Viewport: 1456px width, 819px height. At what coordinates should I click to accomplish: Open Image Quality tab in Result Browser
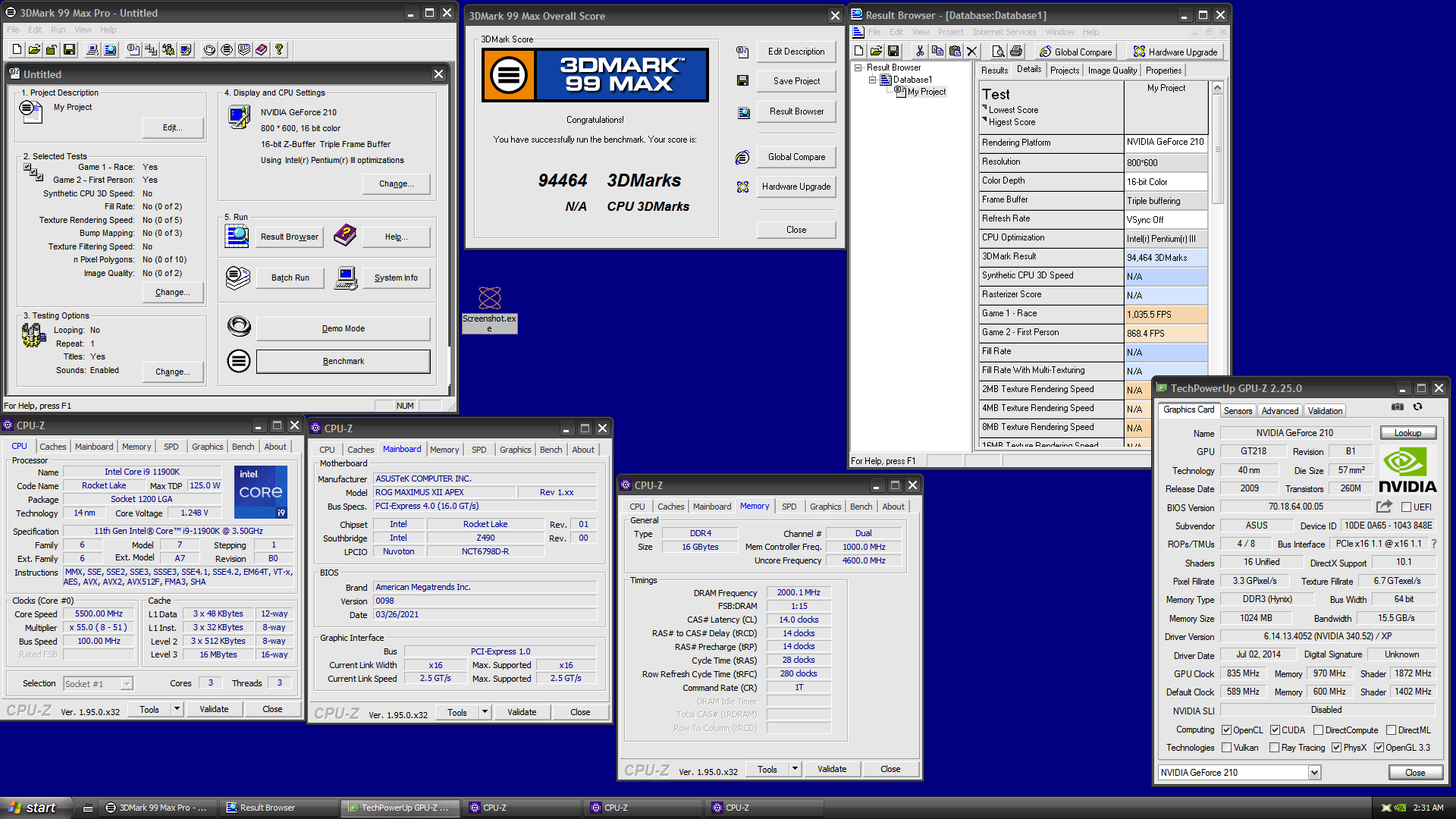click(x=1112, y=71)
